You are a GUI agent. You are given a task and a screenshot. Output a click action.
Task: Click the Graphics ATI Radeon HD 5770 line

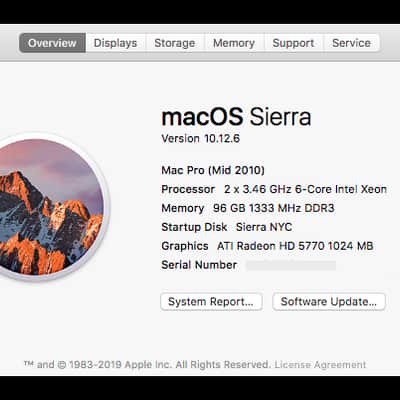(267, 246)
